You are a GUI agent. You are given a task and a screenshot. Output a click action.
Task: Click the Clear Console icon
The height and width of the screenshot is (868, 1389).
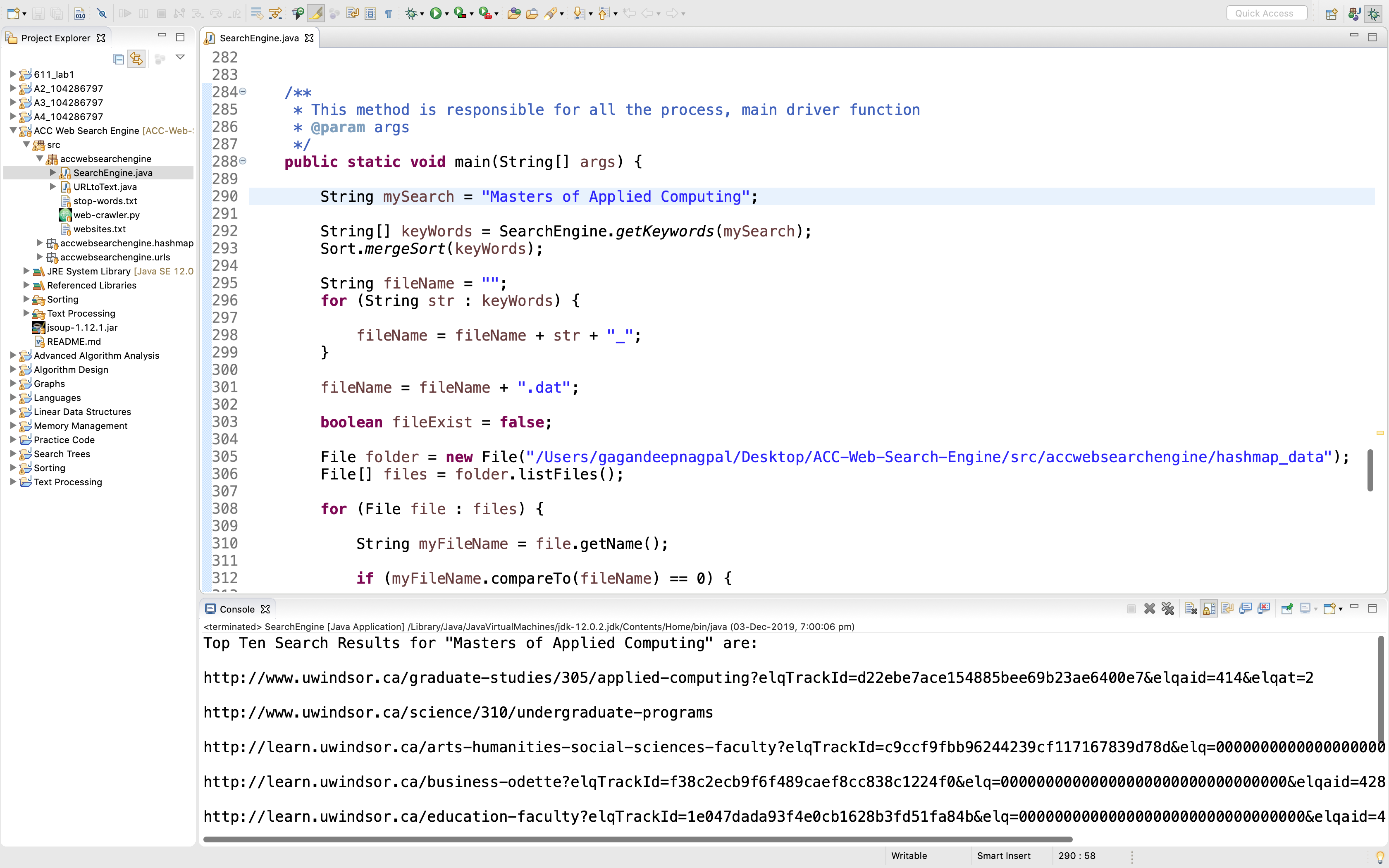click(x=1191, y=608)
